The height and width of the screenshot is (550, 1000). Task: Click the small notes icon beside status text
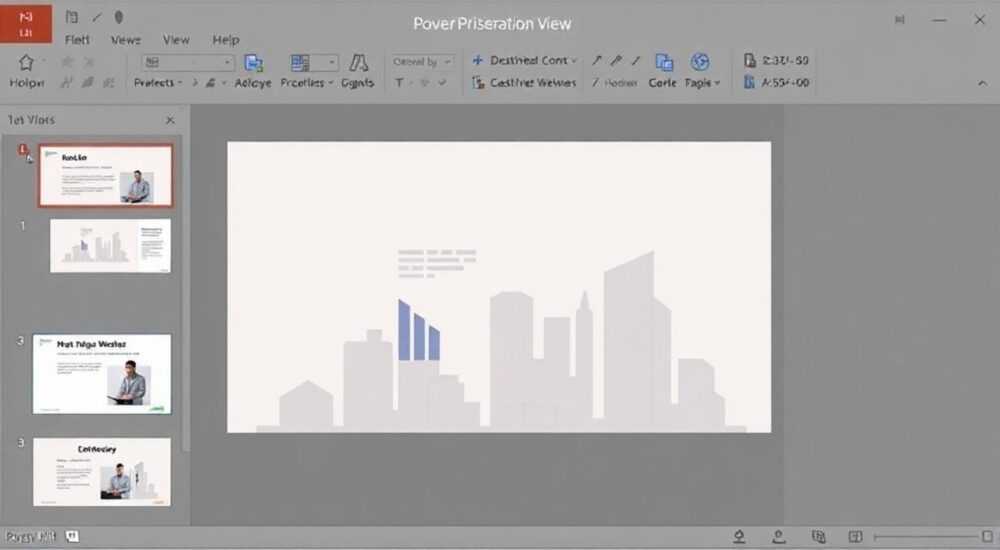point(73,537)
